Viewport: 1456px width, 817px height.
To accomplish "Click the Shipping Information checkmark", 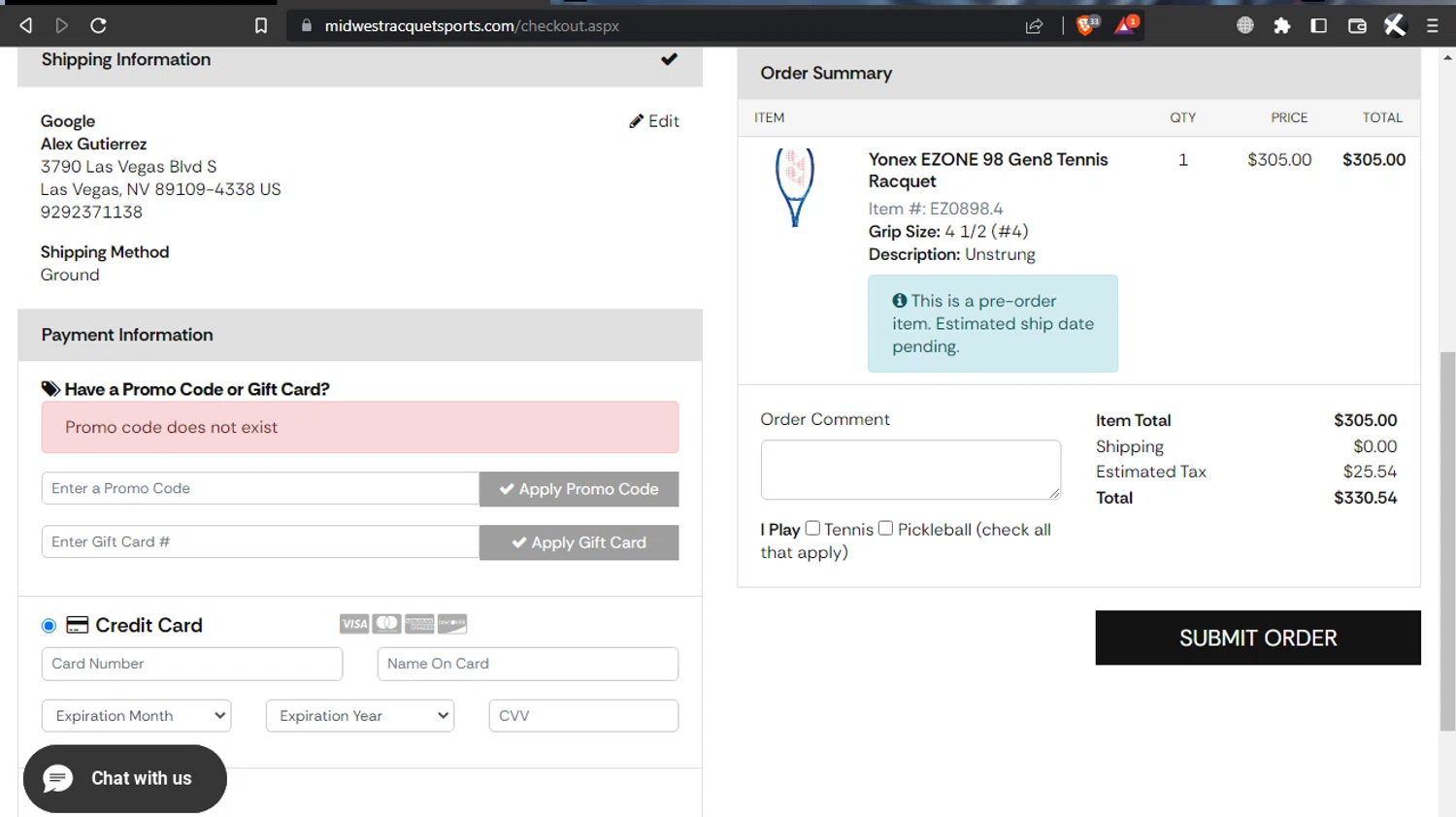I will tap(669, 59).
